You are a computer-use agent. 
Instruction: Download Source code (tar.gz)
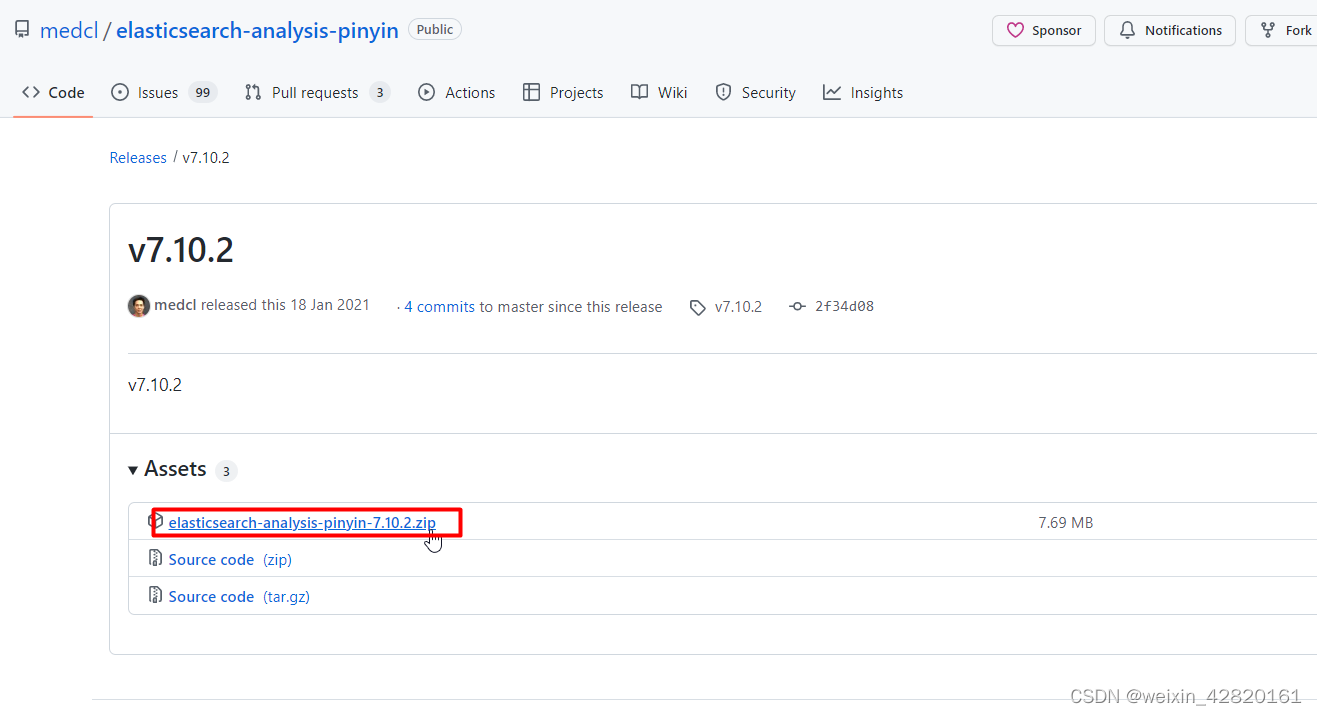239,596
